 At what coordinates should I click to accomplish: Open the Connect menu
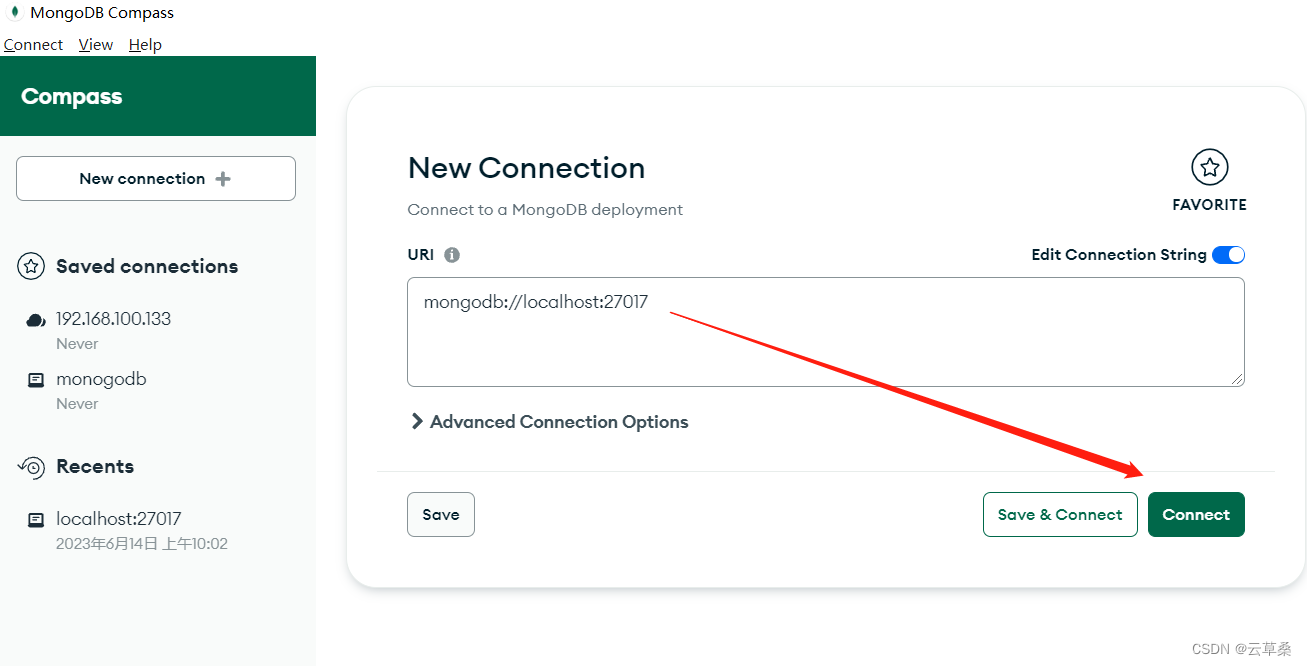coord(33,44)
